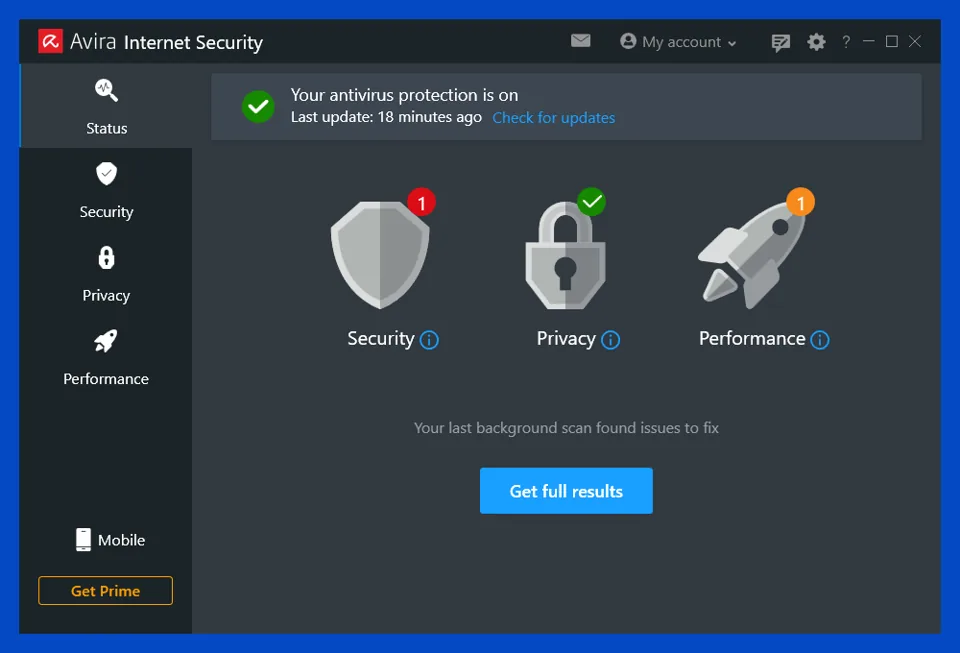This screenshot has height=653, width=960.
Task: Click the Get Prime button
Action: pyautogui.click(x=105, y=591)
